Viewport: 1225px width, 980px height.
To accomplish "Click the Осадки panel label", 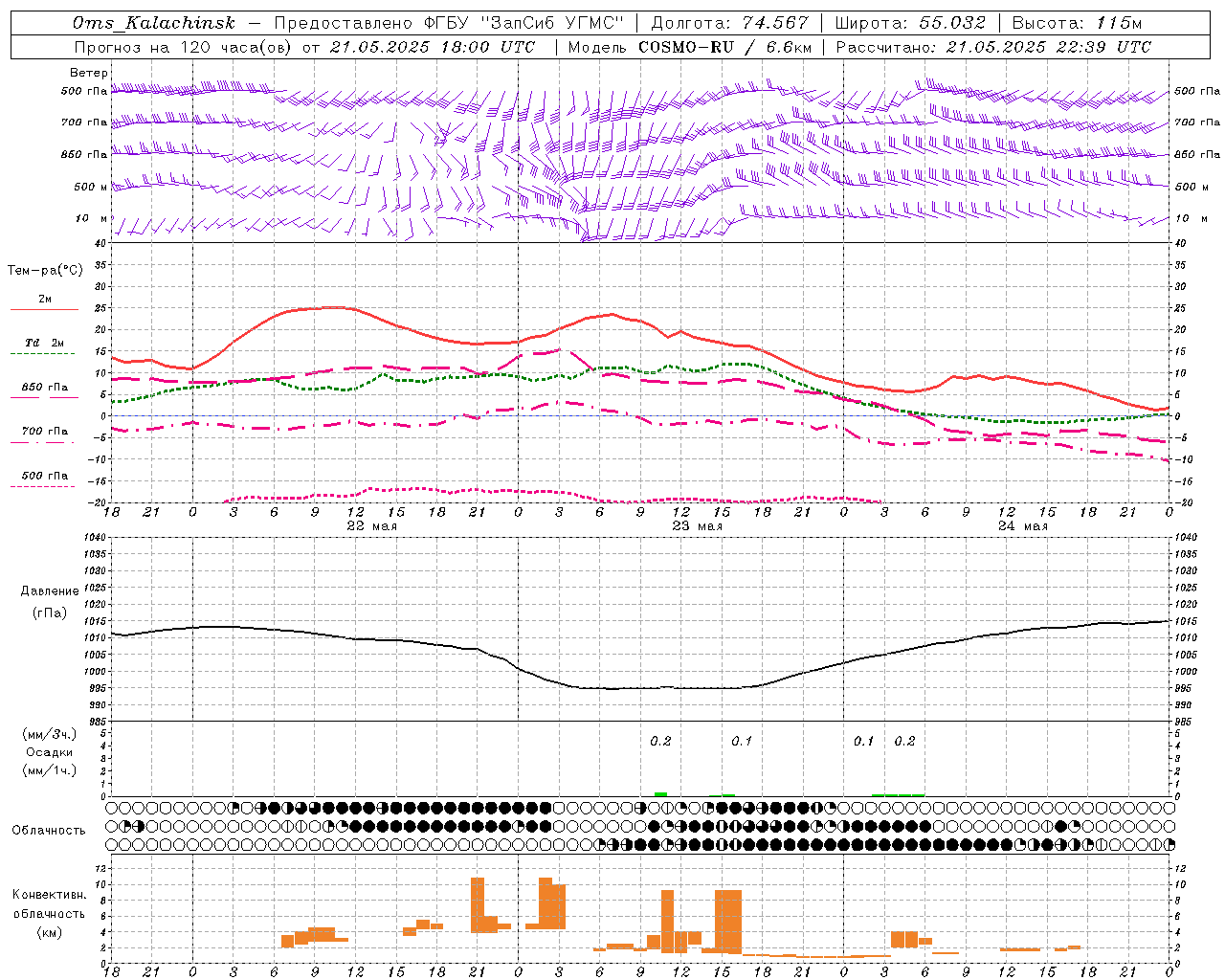I will click(x=49, y=752).
